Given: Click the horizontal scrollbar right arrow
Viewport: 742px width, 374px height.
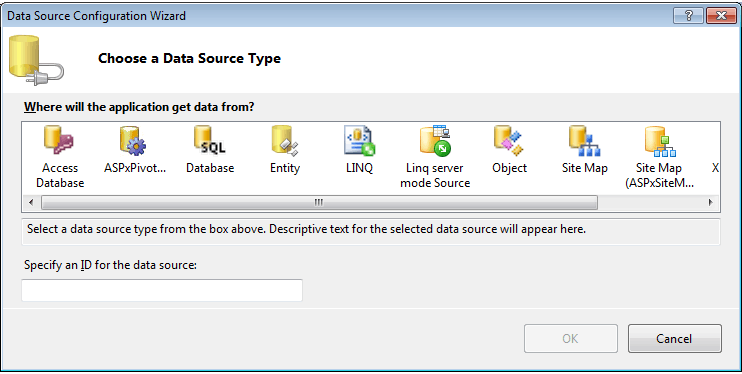Looking at the screenshot, I should pos(710,203).
